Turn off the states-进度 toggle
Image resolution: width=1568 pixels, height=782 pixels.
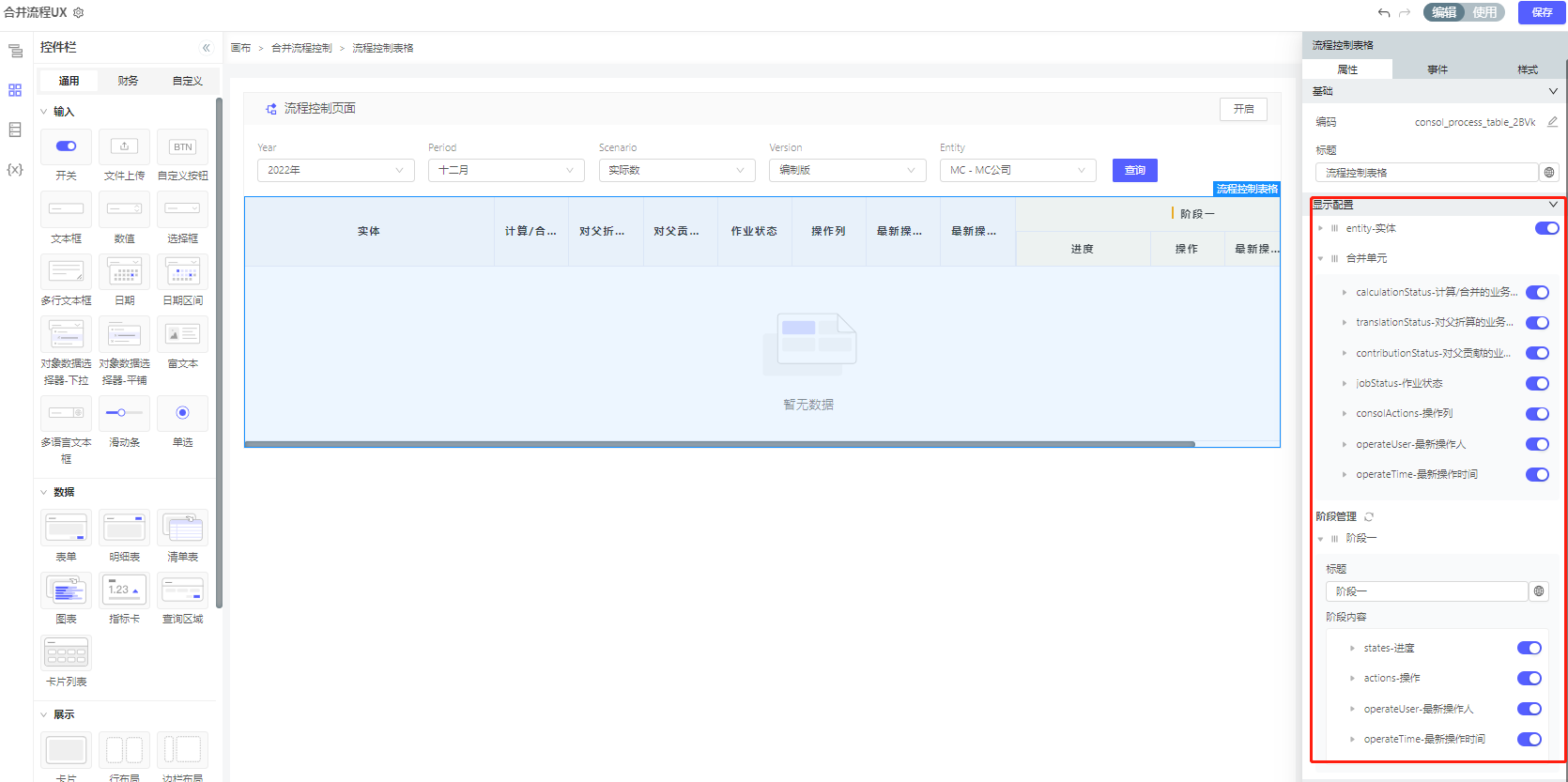pyautogui.click(x=1529, y=648)
